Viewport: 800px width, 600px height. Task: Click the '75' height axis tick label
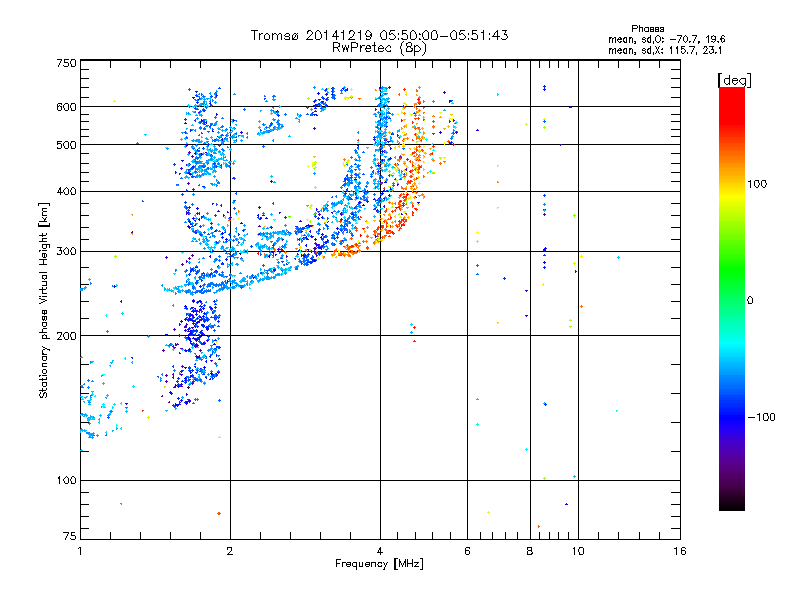coord(70,536)
